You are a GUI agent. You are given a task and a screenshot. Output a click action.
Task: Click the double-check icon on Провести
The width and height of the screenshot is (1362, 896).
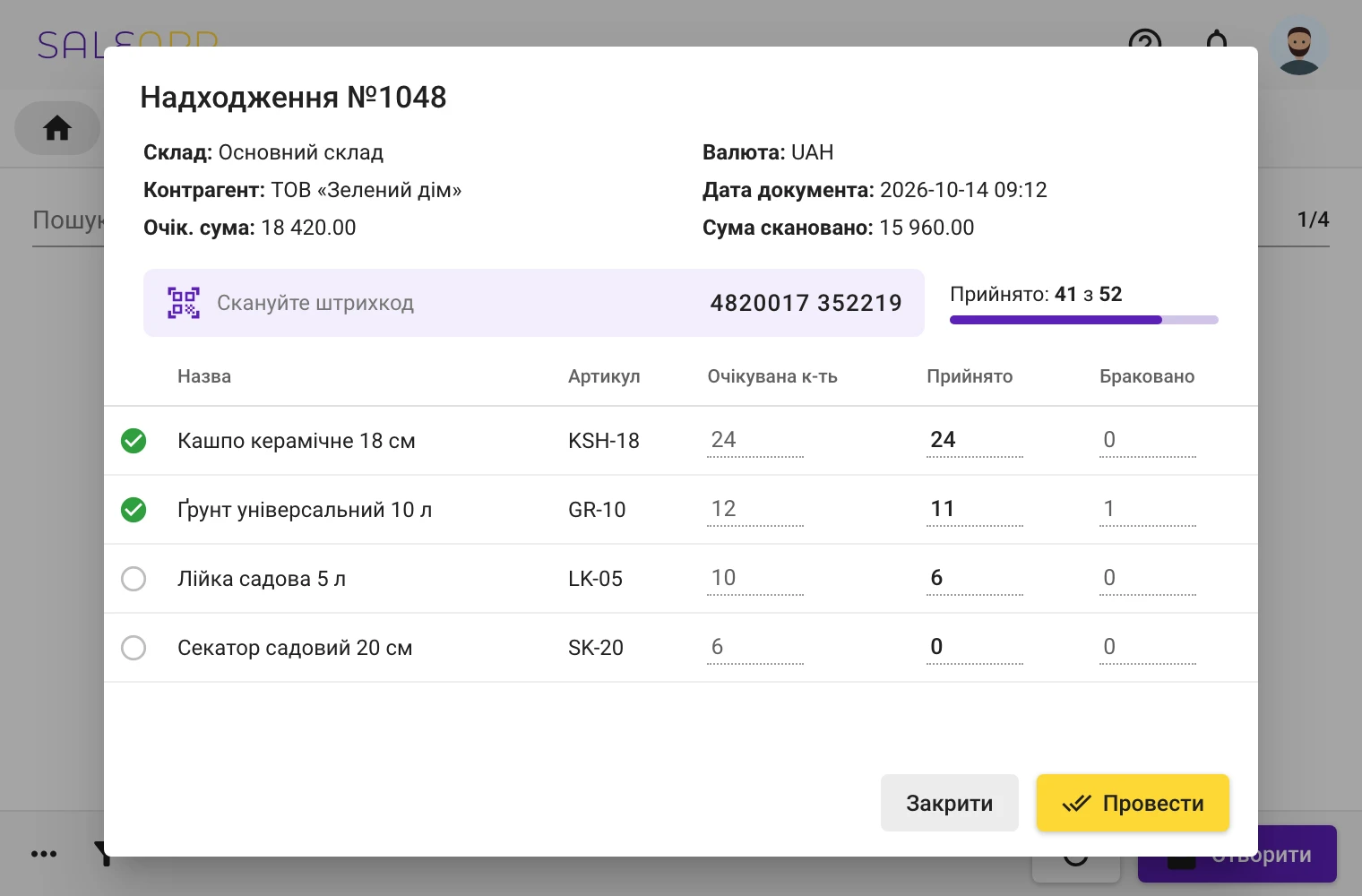pyautogui.click(x=1076, y=803)
